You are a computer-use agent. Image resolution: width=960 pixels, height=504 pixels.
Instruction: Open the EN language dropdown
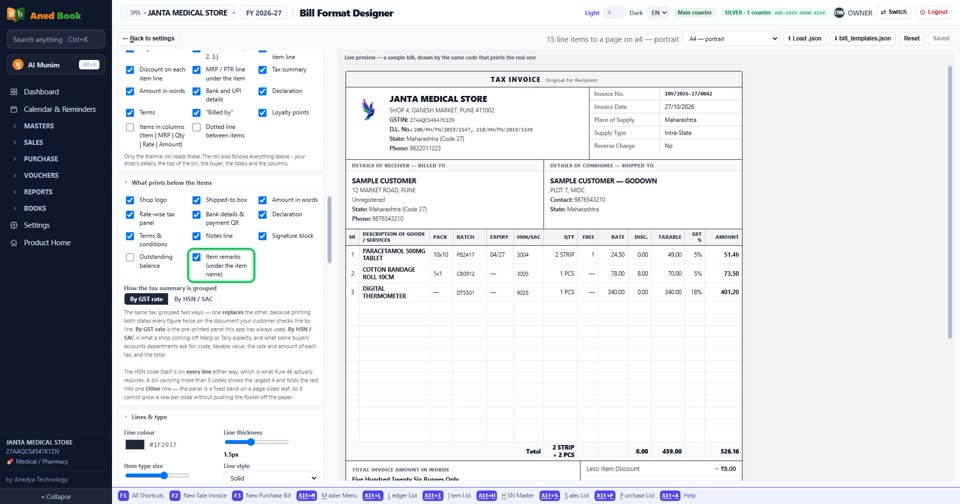pyautogui.click(x=658, y=12)
